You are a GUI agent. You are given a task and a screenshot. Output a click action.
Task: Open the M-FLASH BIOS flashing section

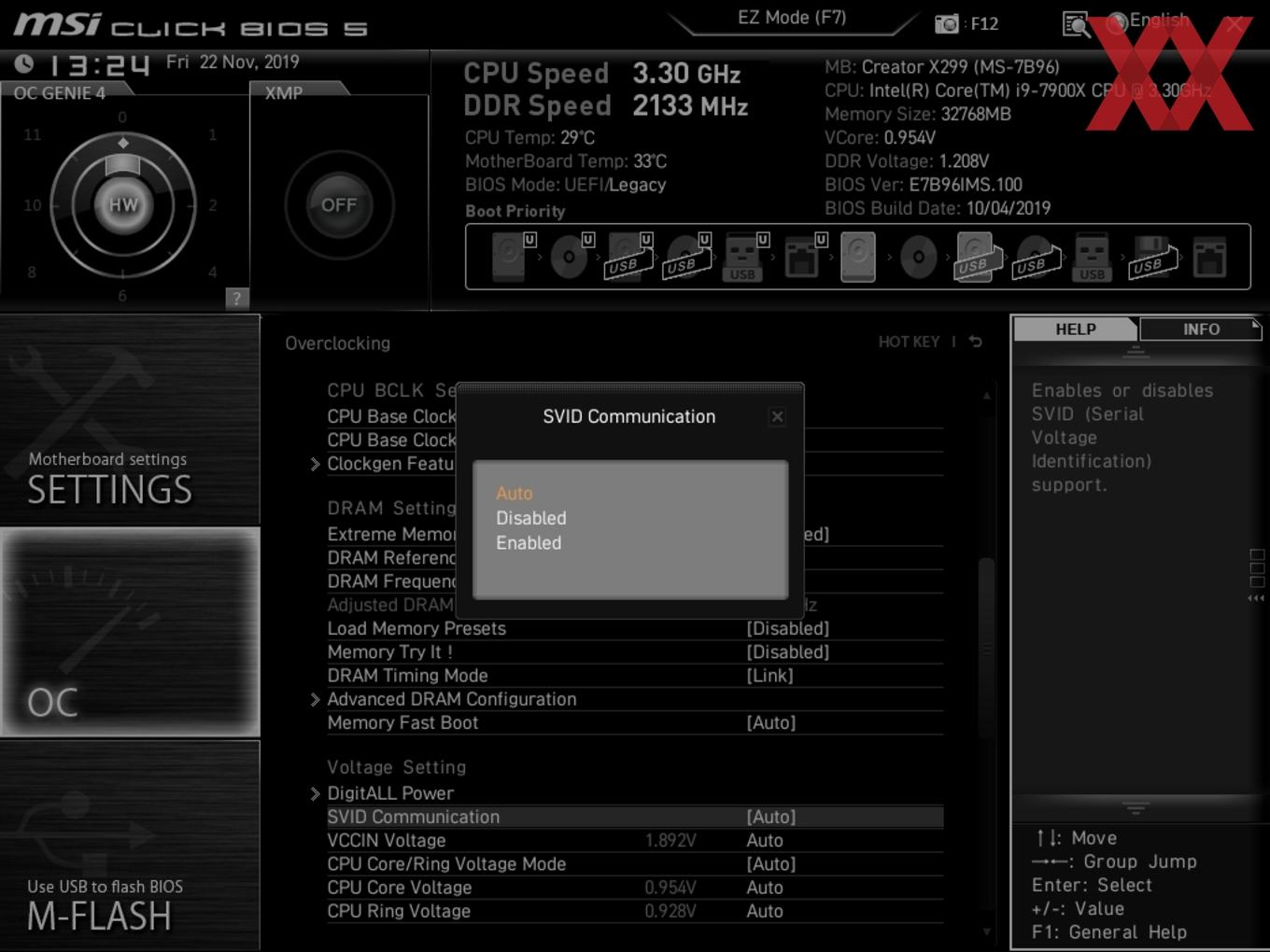(x=130, y=847)
